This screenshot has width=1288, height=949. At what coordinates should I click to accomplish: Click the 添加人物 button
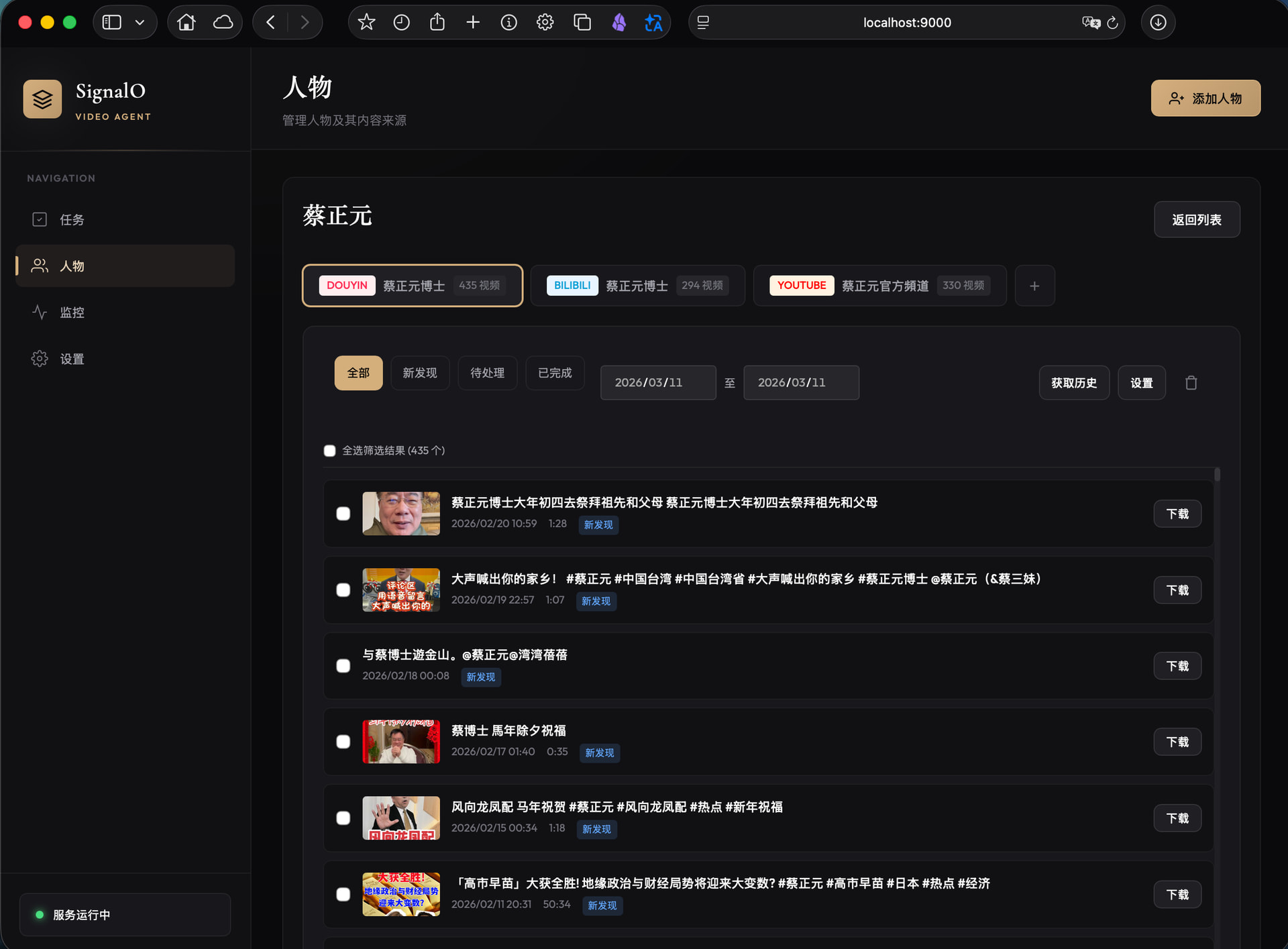tap(1205, 99)
